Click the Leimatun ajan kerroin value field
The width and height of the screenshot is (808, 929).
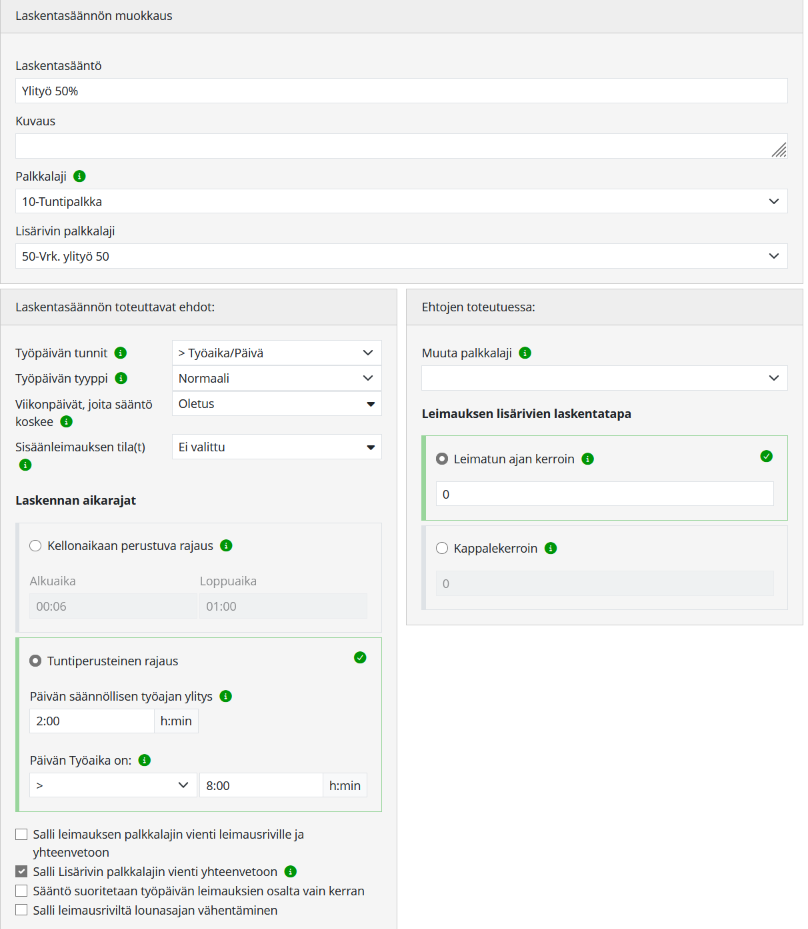tap(604, 494)
